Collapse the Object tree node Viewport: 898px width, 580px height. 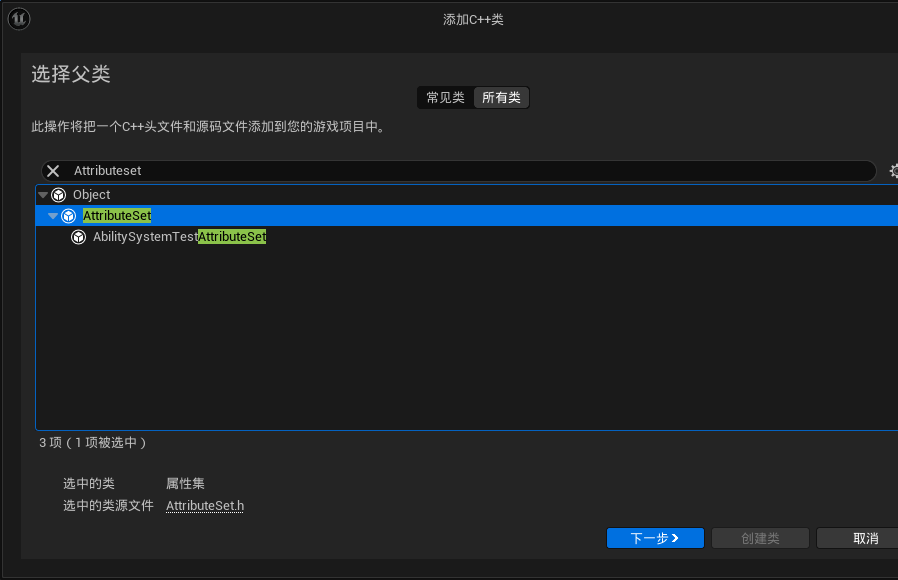tap(42, 194)
